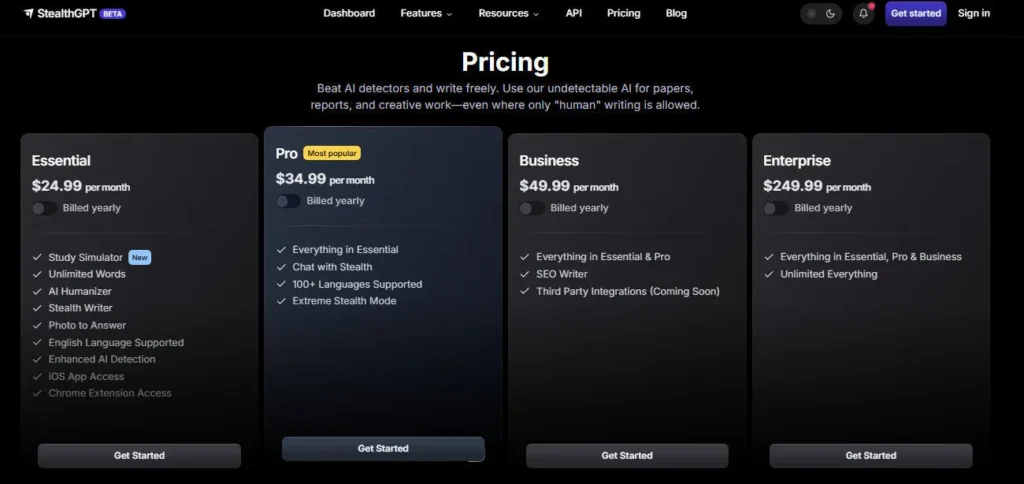The width and height of the screenshot is (1024, 484).
Task: Click the New badge next to Study Simulator
Action: [x=140, y=257]
